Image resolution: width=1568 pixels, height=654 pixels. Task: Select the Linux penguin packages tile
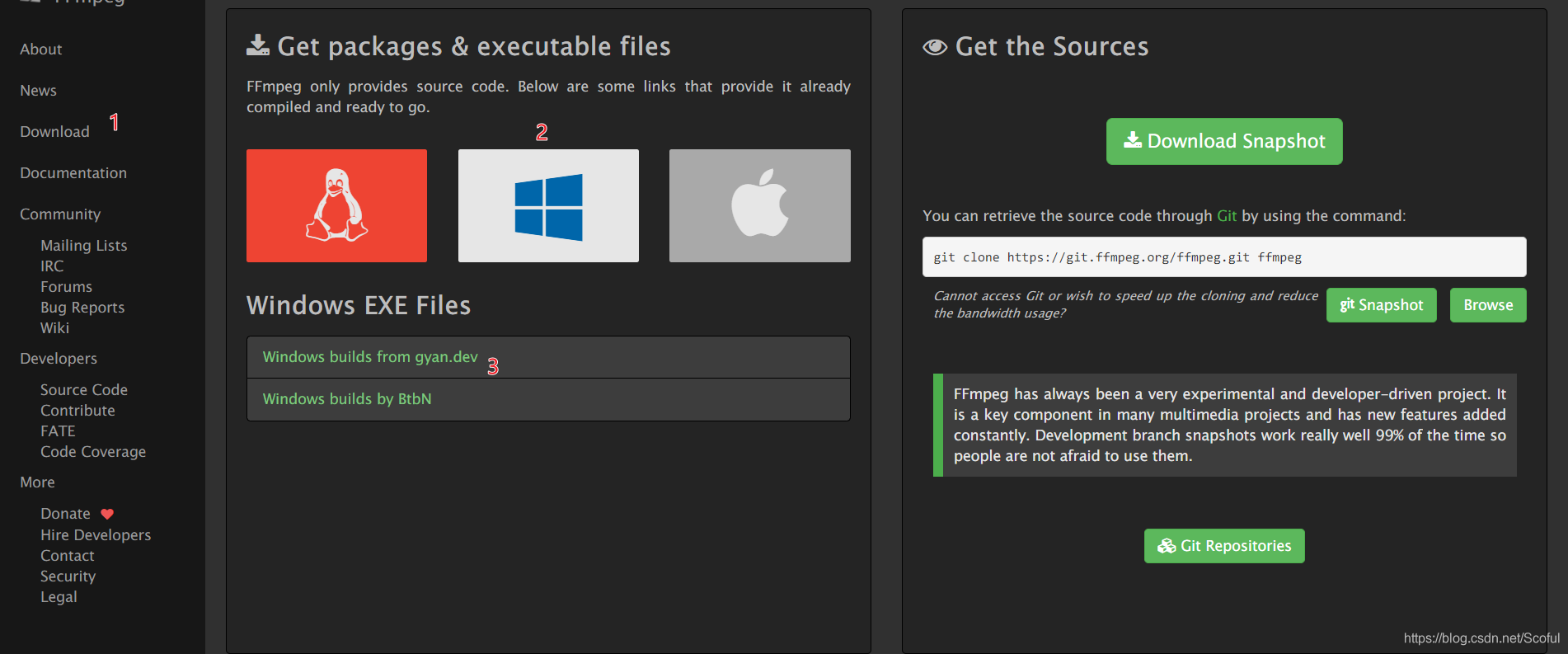pos(336,205)
